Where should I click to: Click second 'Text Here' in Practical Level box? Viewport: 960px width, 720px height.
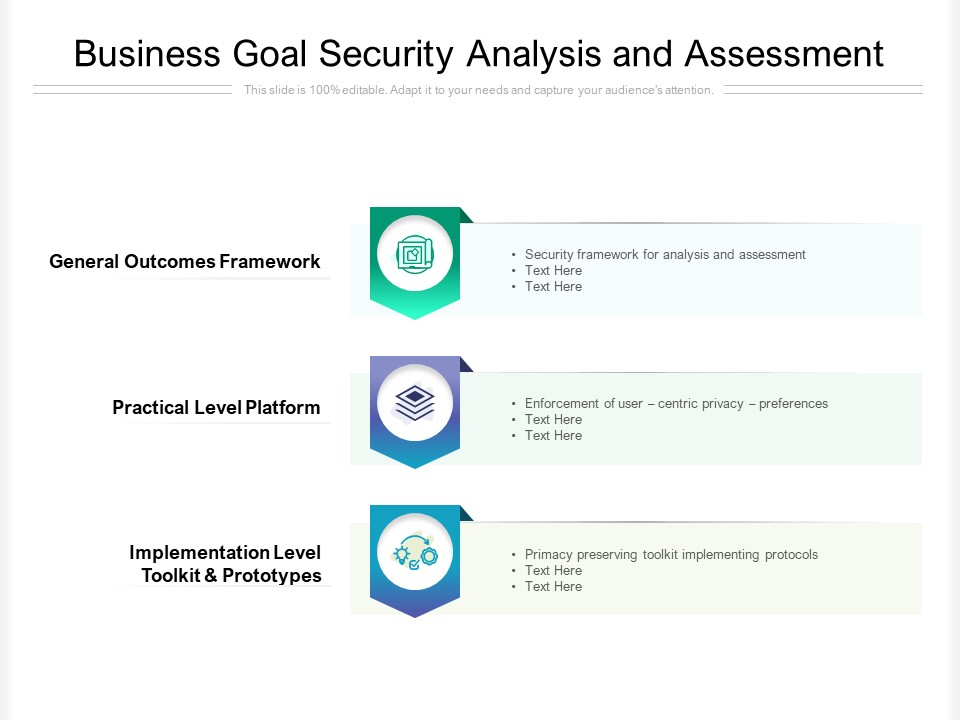[553, 435]
